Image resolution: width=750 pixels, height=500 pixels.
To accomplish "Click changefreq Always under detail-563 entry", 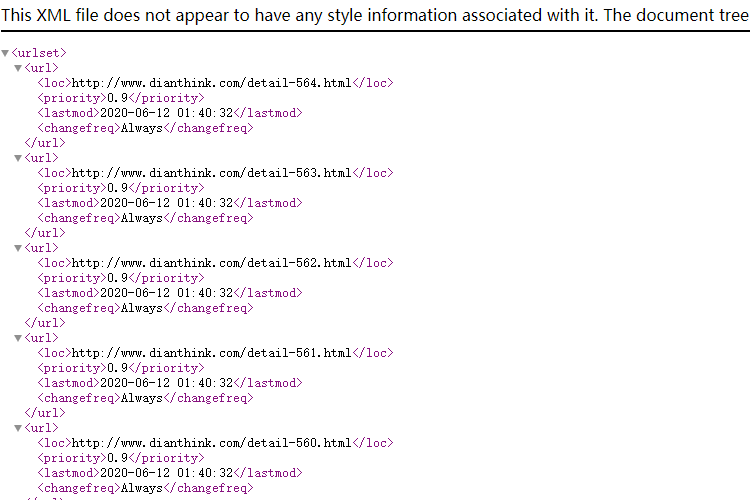I will coord(142,218).
